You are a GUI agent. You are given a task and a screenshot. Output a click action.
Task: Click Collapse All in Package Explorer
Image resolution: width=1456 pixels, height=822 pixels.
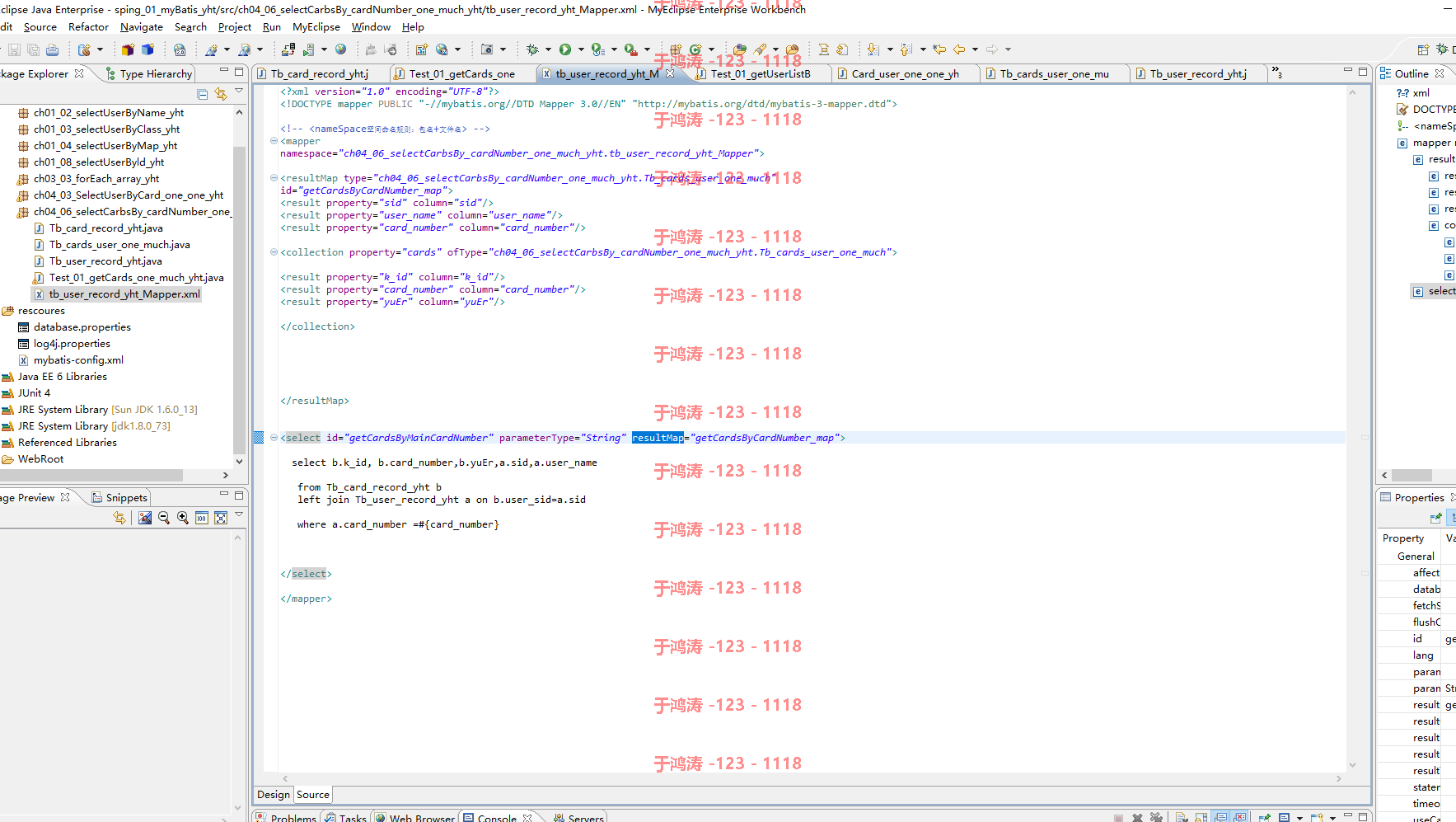point(203,94)
